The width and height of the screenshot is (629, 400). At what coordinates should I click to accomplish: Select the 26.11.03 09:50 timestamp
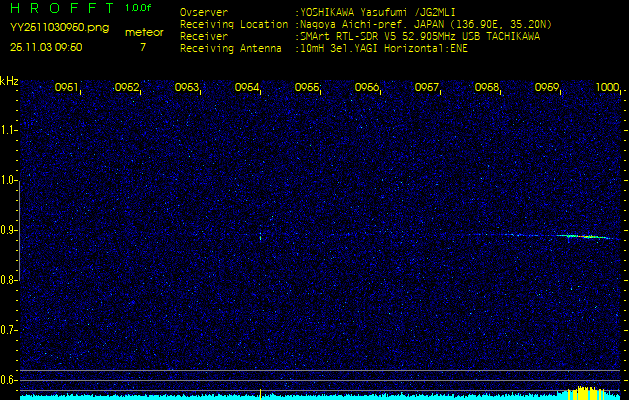[x=46, y=47]
